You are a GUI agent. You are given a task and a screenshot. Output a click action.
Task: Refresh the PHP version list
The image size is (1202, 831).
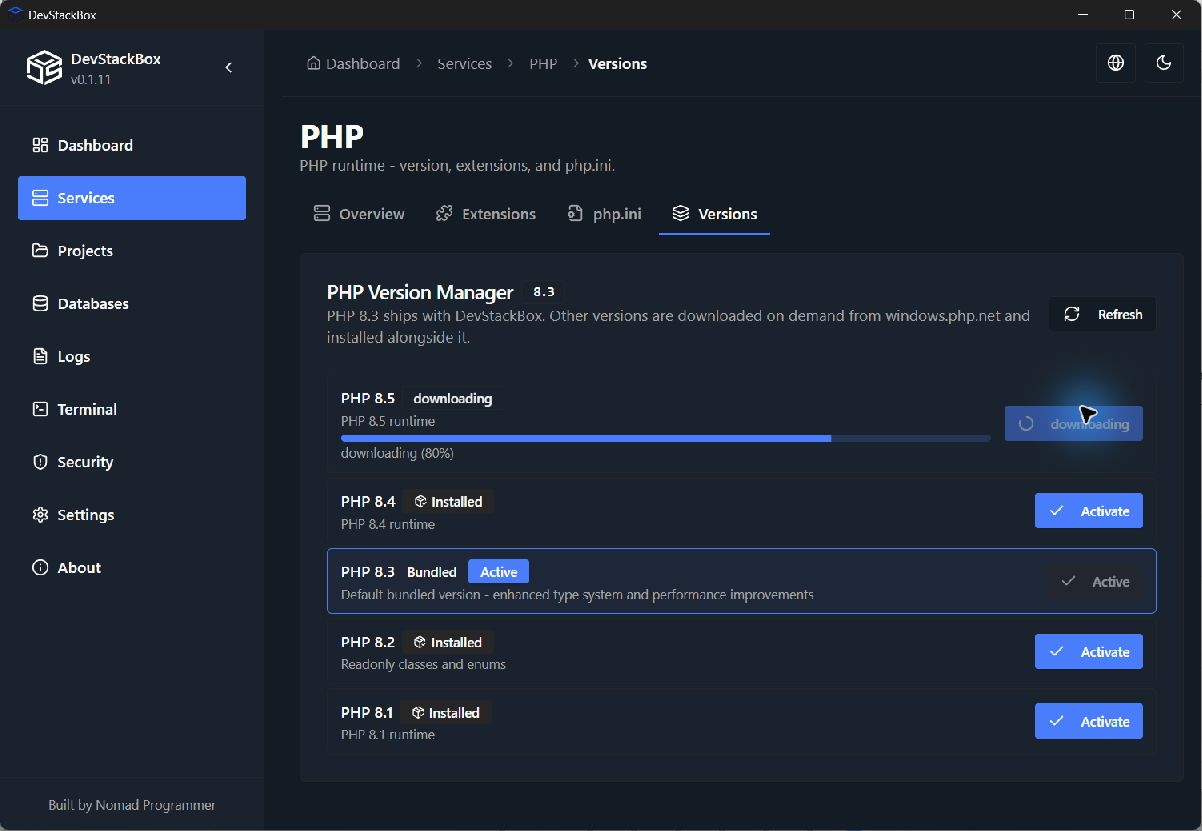tap(1102, 314)
